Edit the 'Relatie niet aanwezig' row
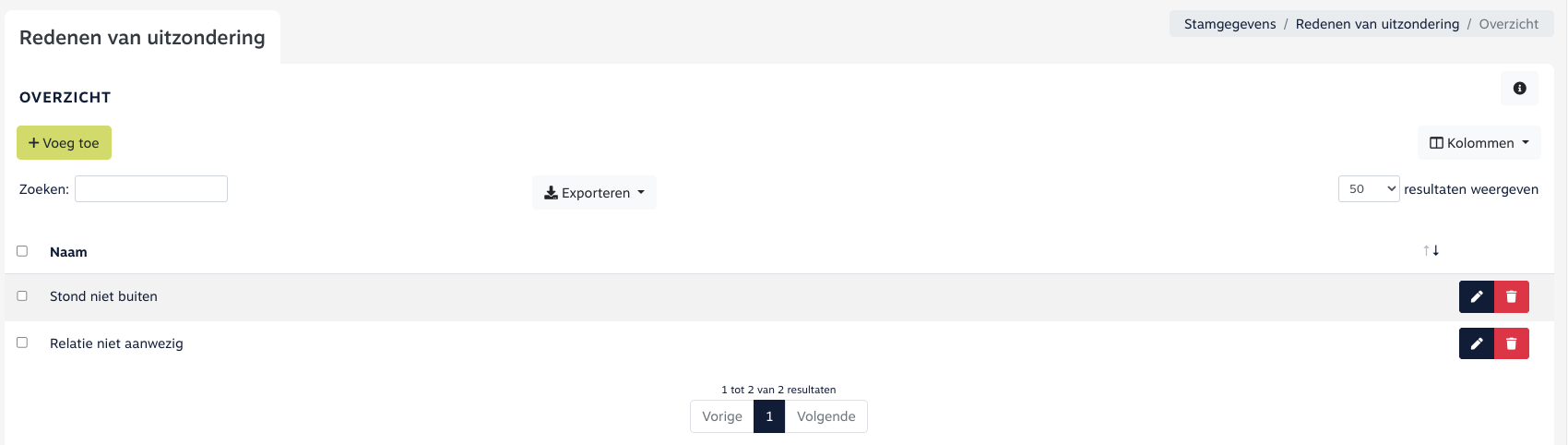1568x445 pixels. pyautogui.click(x=1476, y=343)
